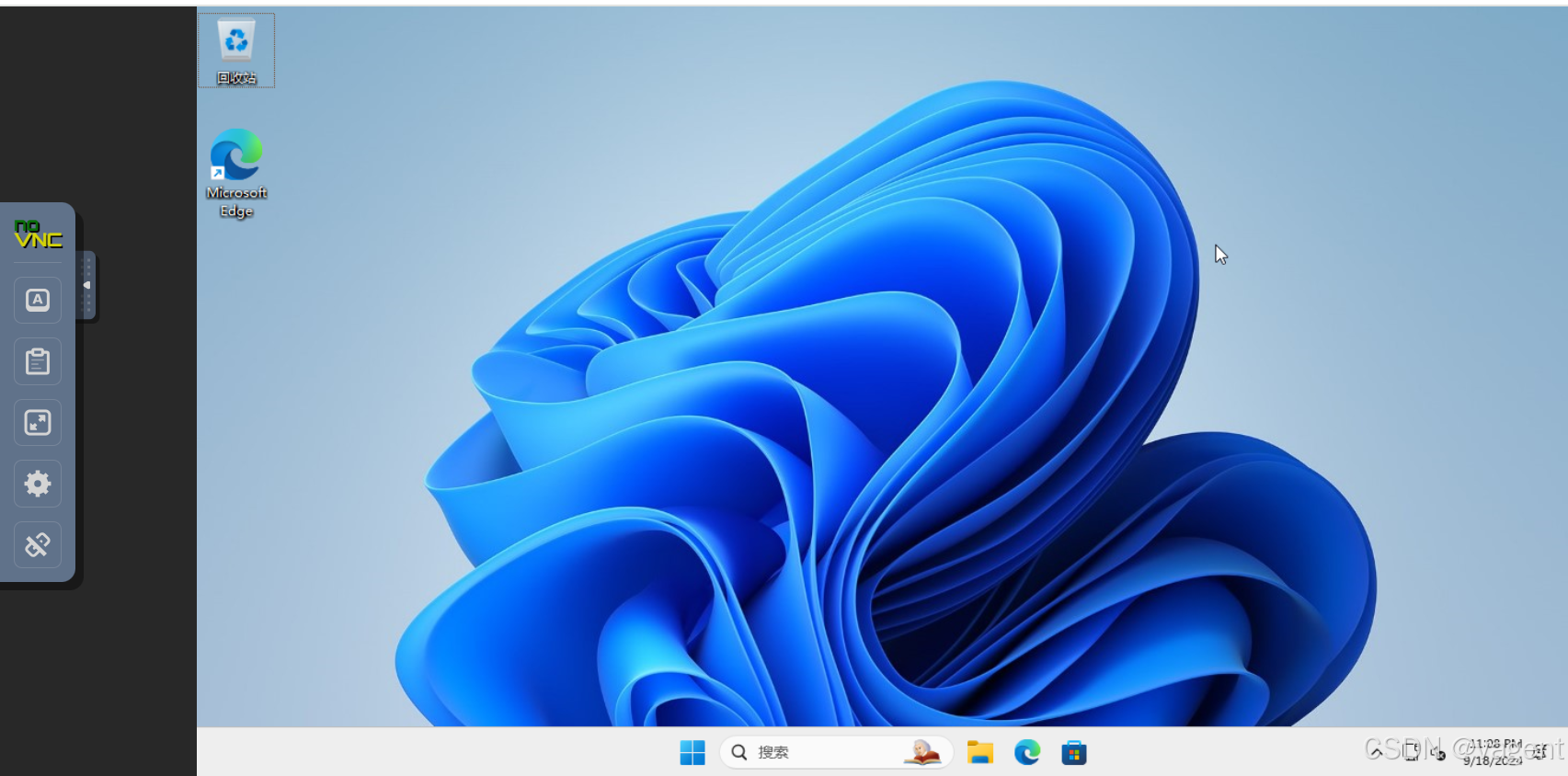Click the noVNC disconnect button
Viewport: 1568px width, 776px height.
tap(38, 545)
